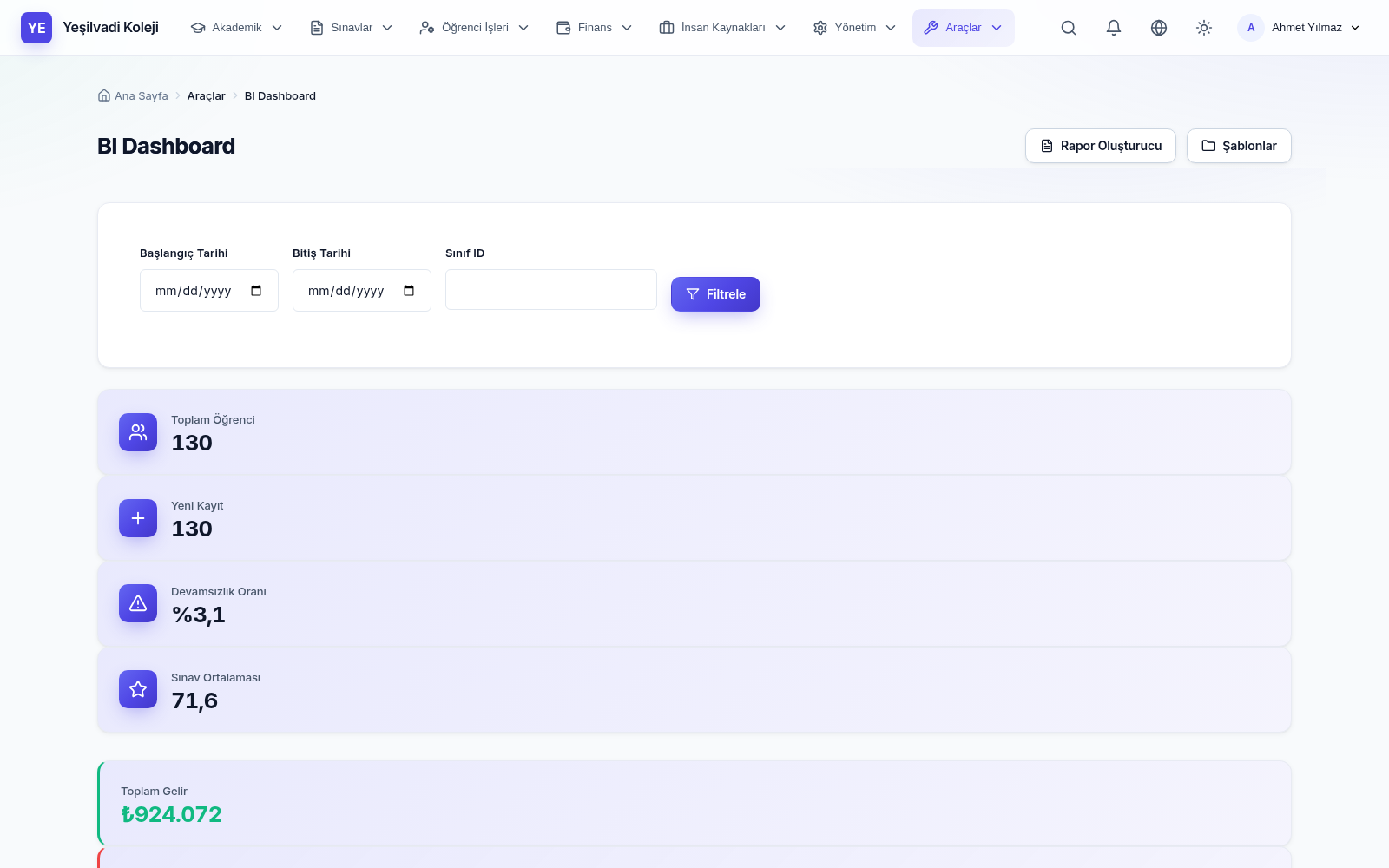
Task: Click the BI Dashboard page heading
Action: 166,146
